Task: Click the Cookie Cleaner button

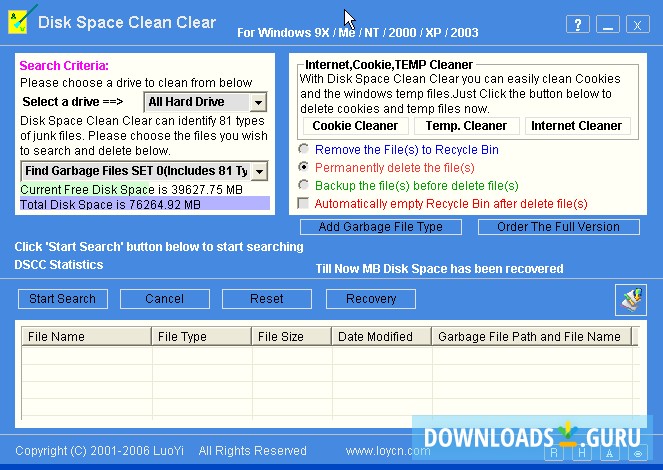Action: [355, 126]
